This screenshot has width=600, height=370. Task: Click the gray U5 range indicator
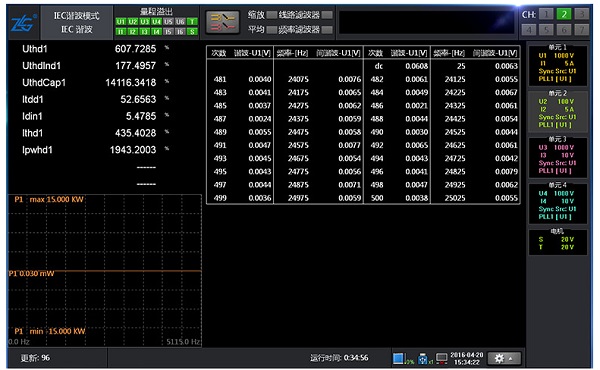168,21
